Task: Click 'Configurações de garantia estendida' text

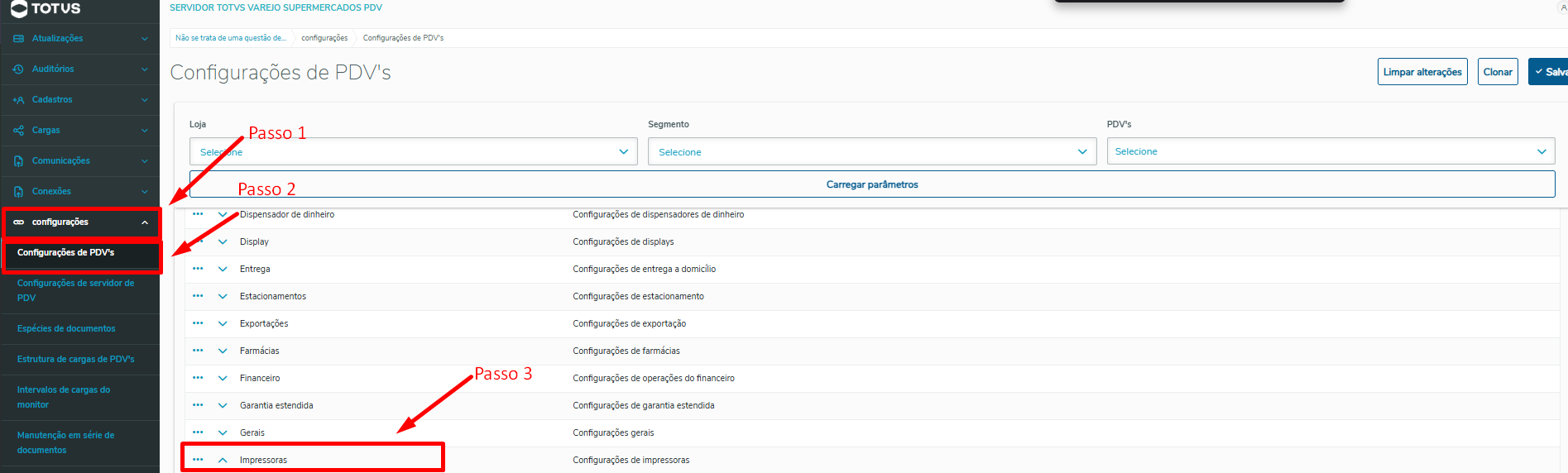Action: click(x=644, y=405)
